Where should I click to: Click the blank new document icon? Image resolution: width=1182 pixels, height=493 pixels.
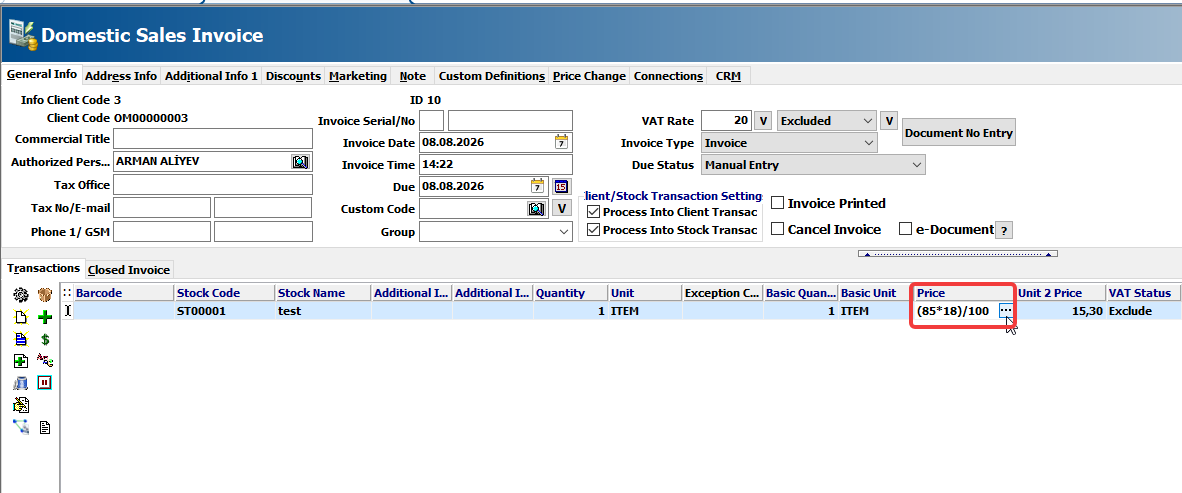point(21,317)
